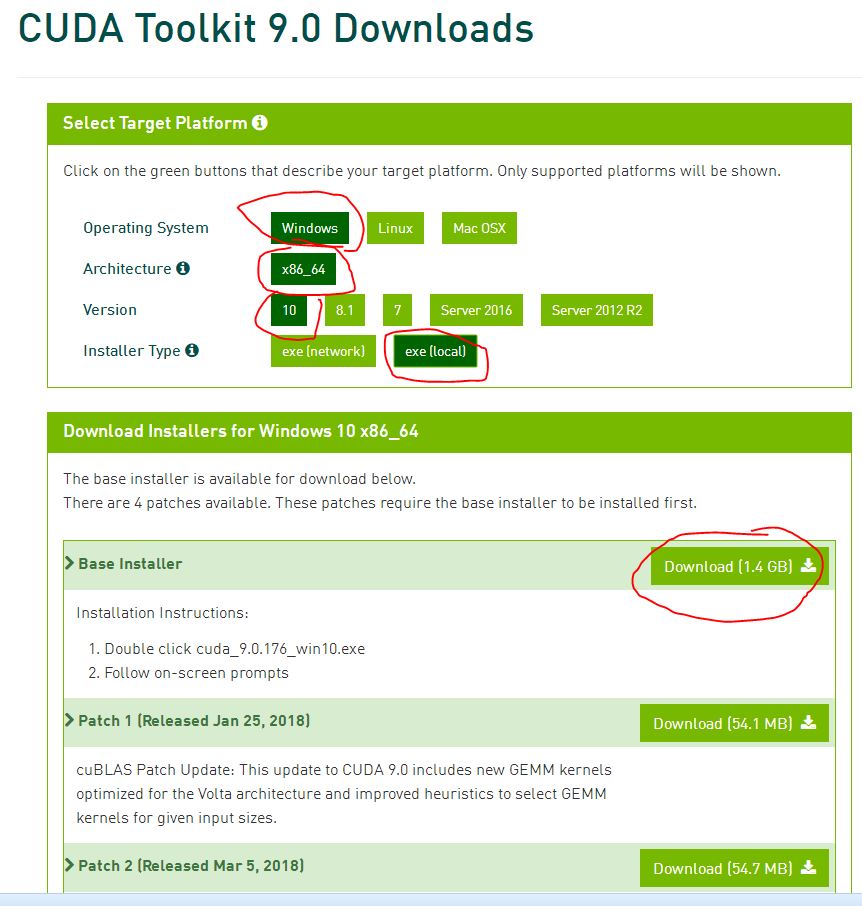Choose Server 2012 R2 version

596,310
